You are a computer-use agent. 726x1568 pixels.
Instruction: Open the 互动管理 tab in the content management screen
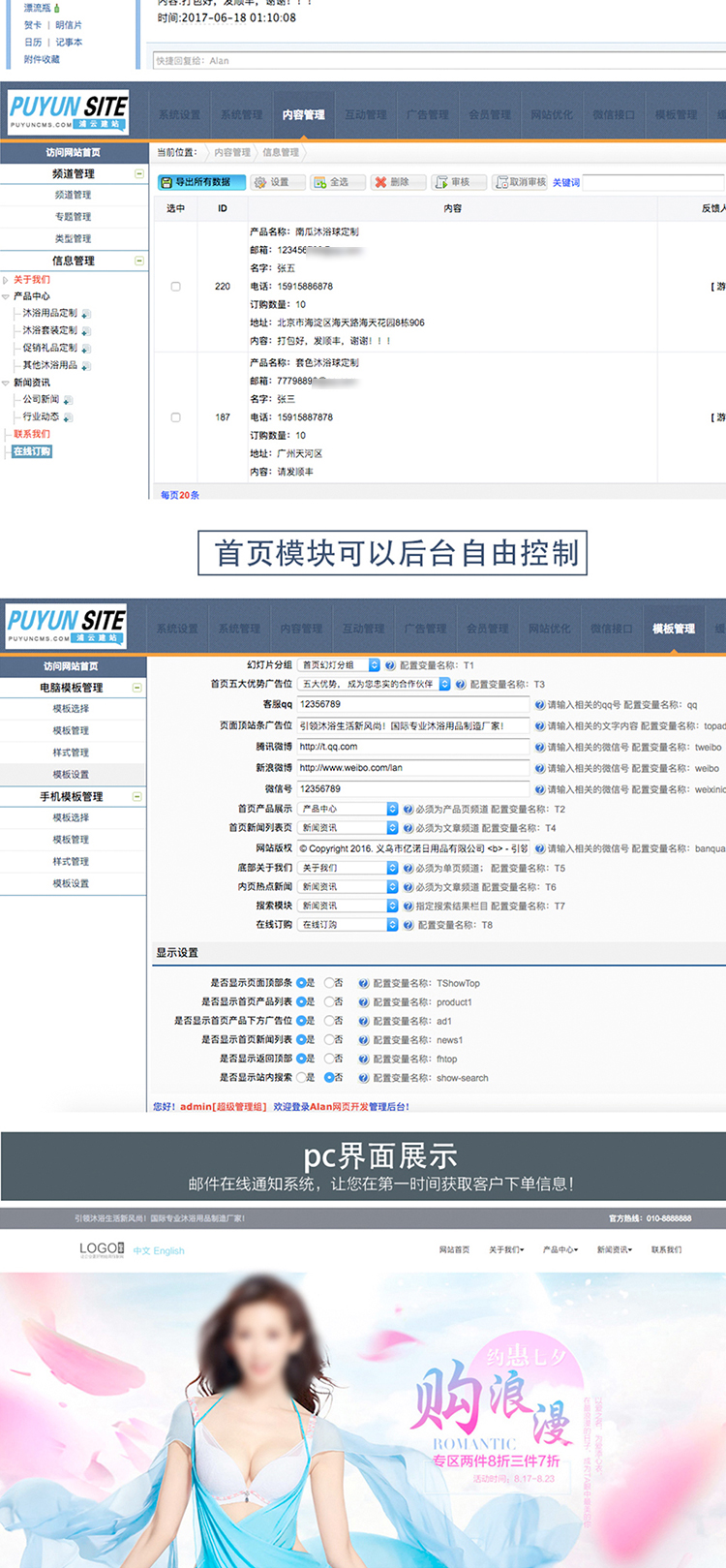click(366, 114)
